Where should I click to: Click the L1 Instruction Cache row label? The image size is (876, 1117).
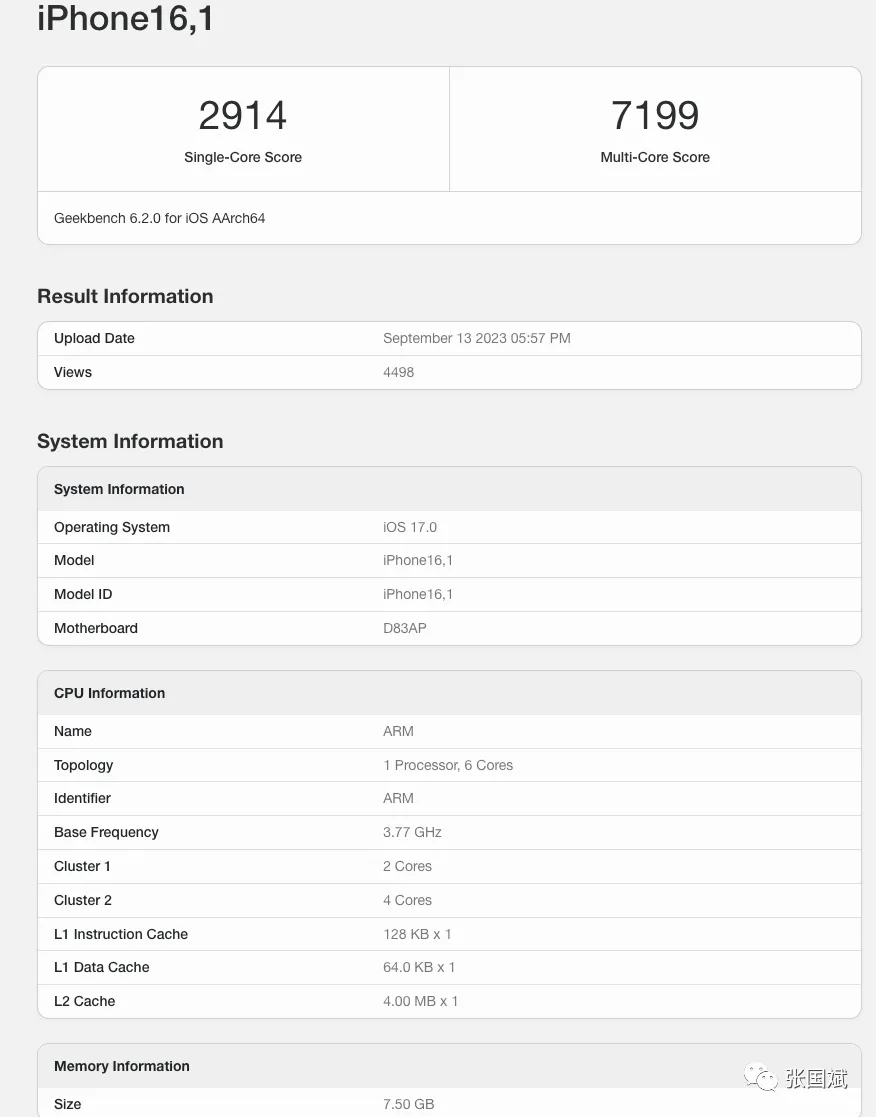click(121, 934)
